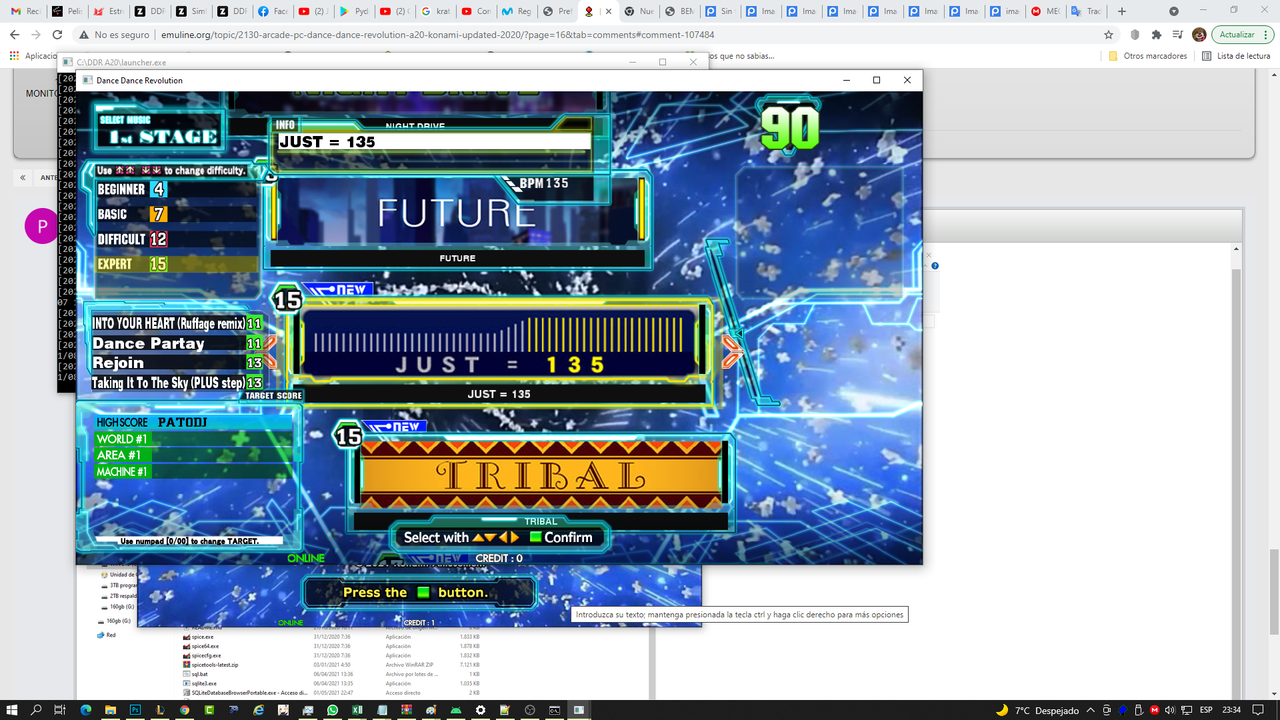Switch to the BEMANI browser tab

point(680,11)
